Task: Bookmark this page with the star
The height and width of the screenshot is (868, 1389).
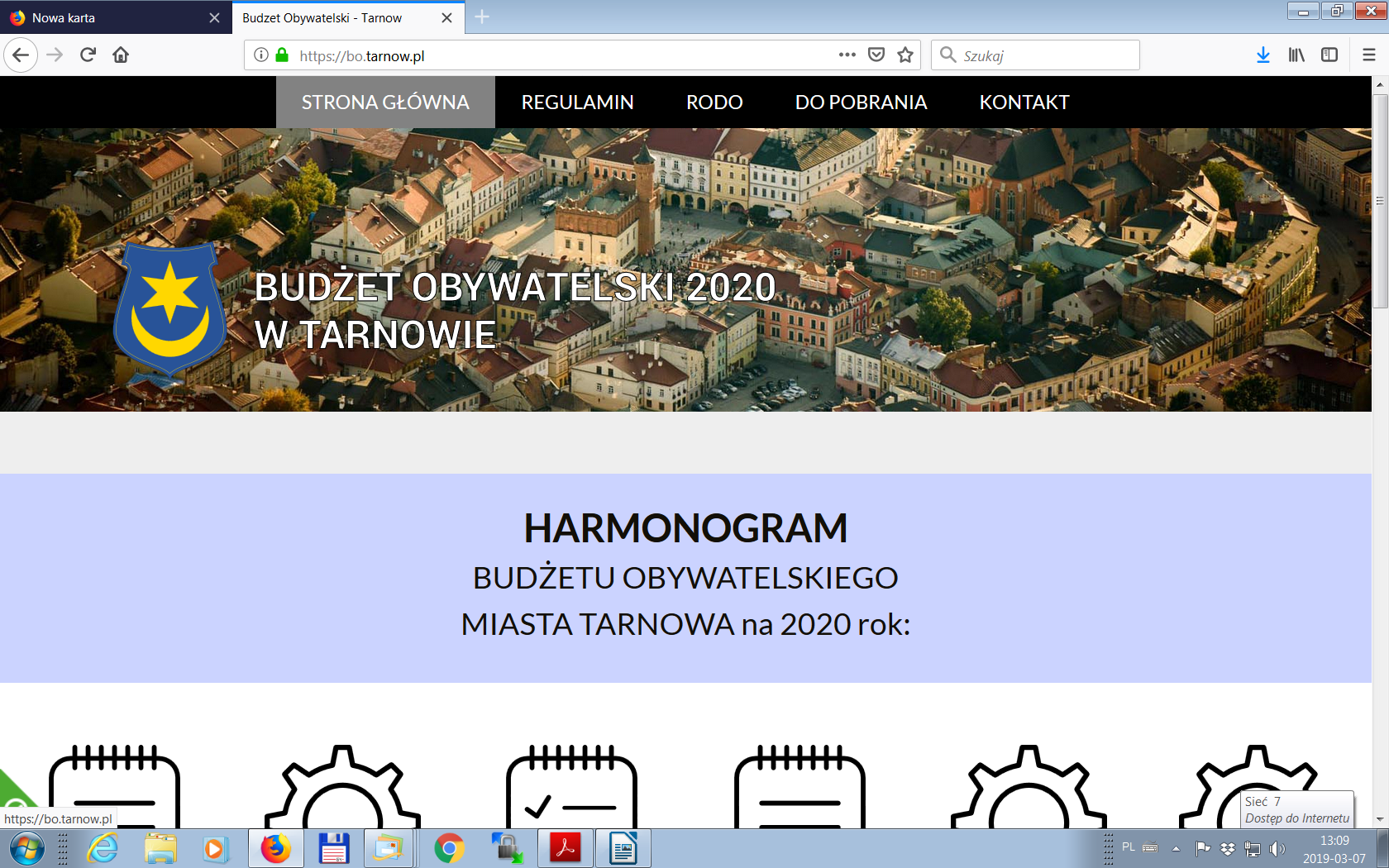Action: [x=905, y=55]
